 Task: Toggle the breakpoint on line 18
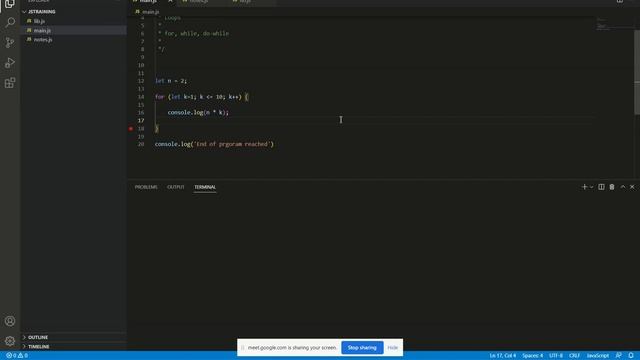(x=131, y=129)
